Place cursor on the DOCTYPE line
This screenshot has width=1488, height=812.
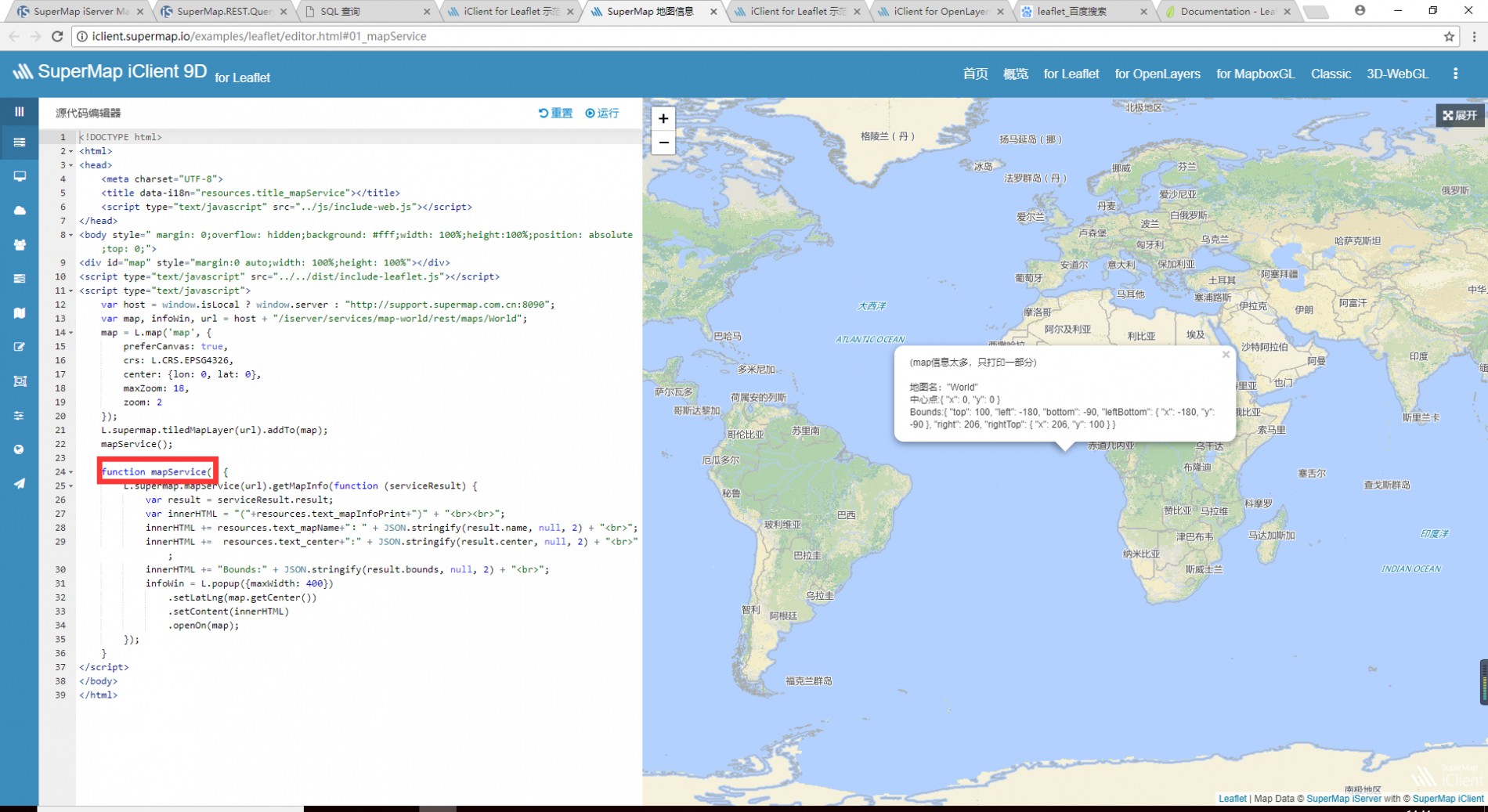click(x=121, y=137)
